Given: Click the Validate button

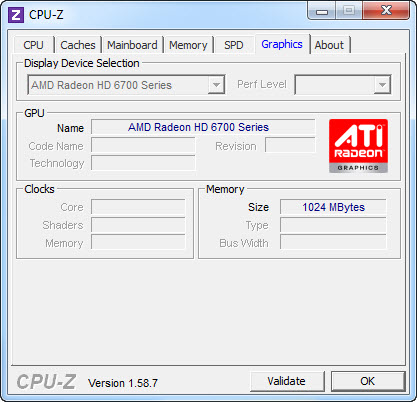Looking at the screenshot, I should coord(287,381).
